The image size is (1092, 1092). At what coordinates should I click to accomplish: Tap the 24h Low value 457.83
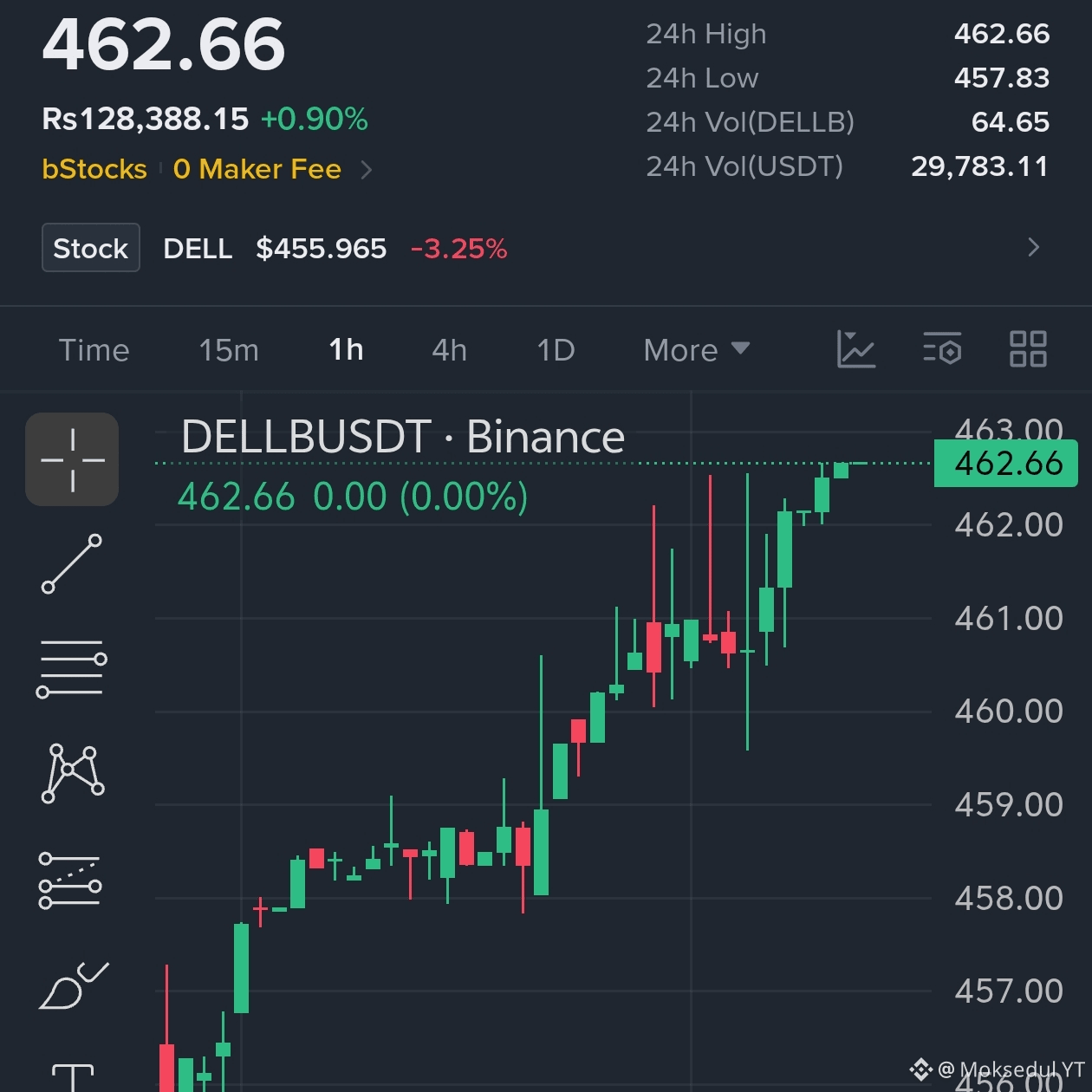(1002, 78)
